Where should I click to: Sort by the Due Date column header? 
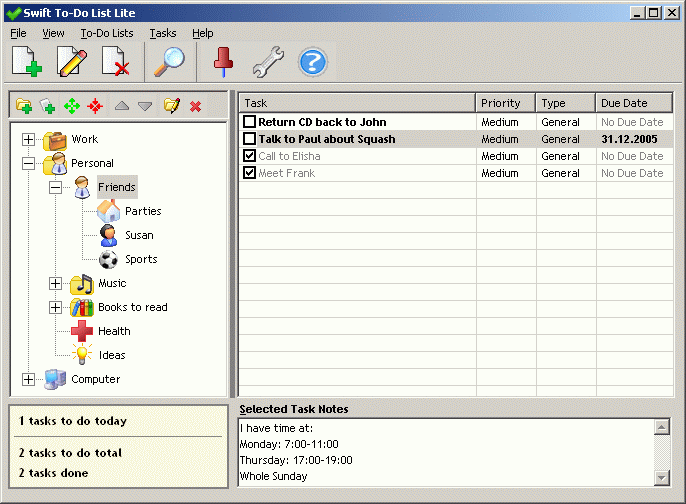634,103
